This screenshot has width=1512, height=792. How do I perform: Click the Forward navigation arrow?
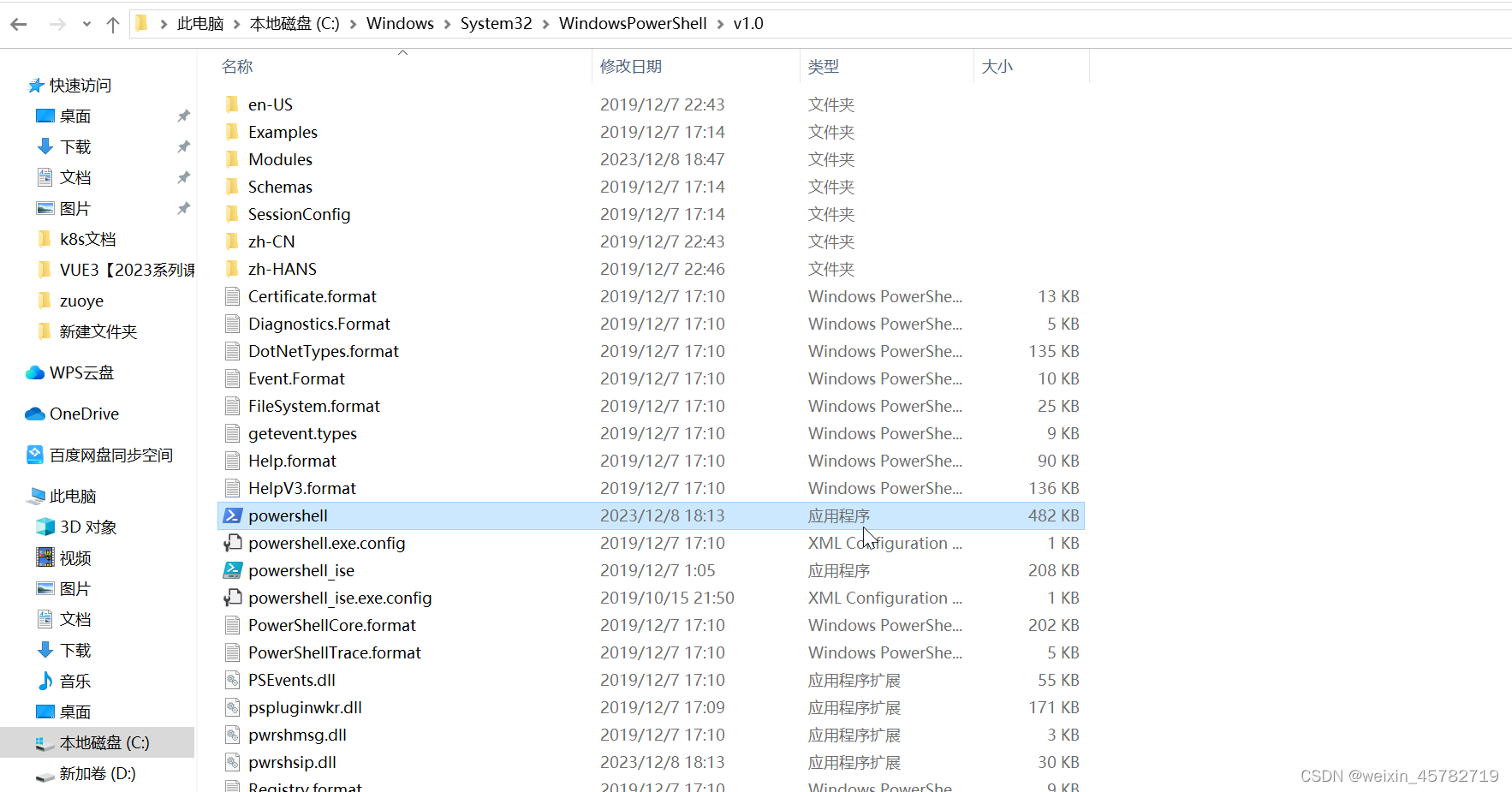[x=57, y=25]
